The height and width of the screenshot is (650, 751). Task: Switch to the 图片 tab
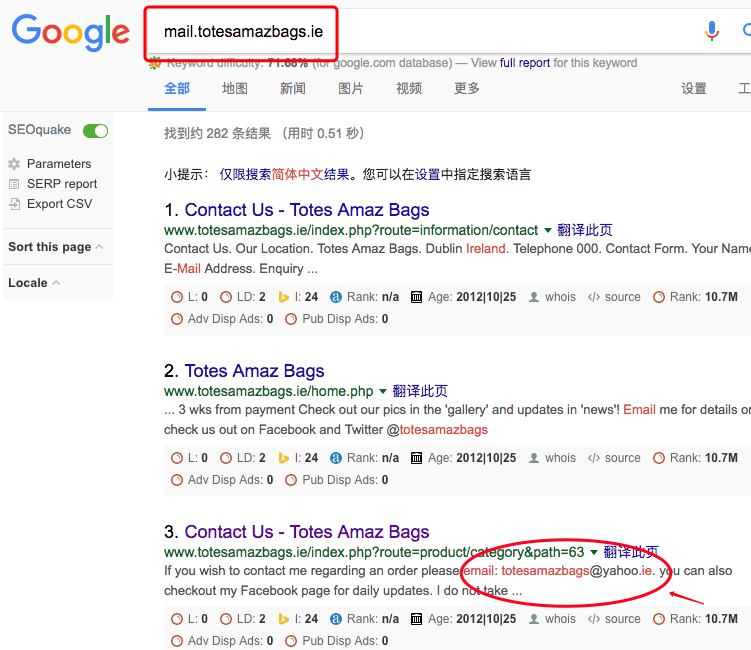click(x=351, y=88)
